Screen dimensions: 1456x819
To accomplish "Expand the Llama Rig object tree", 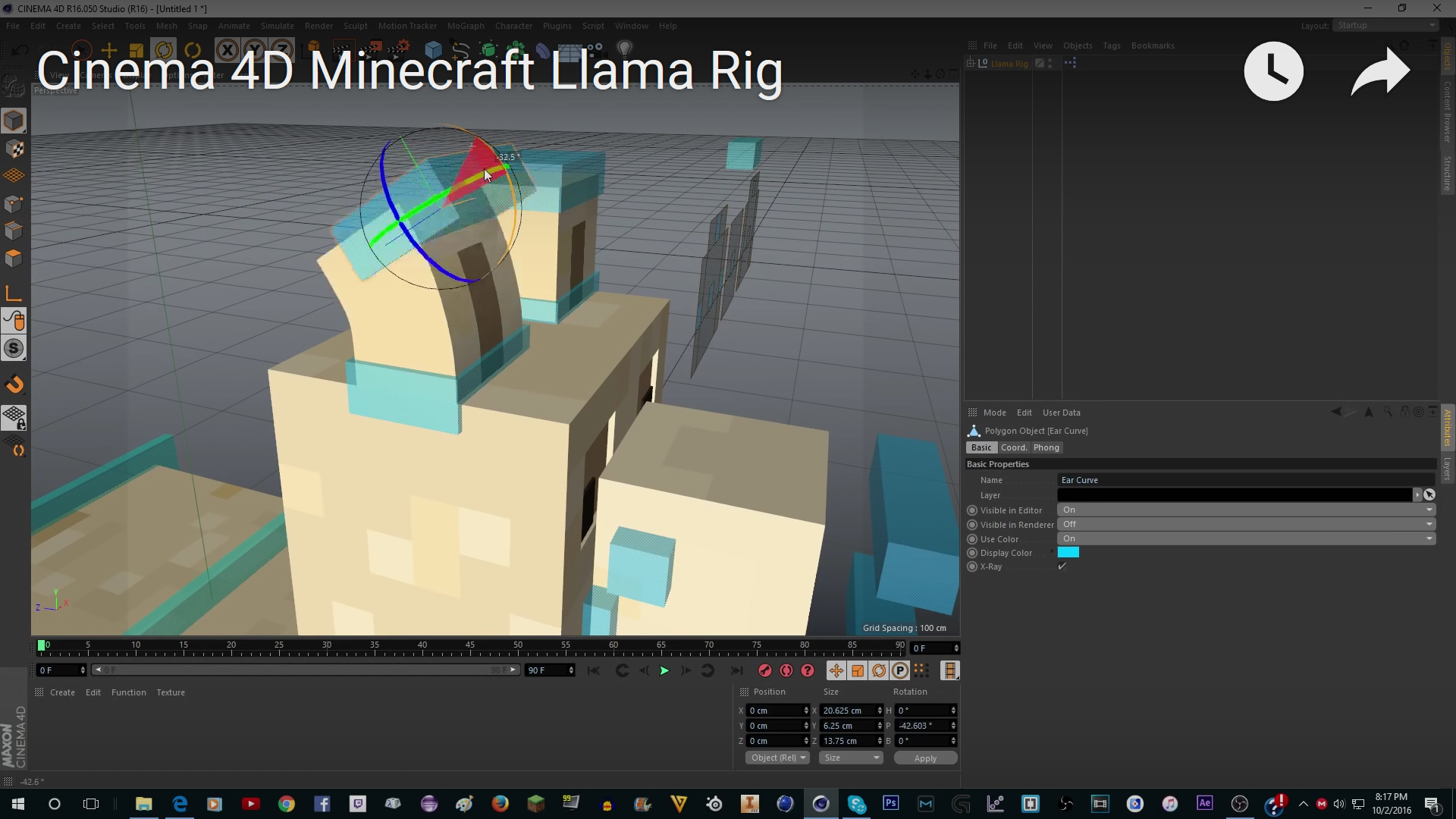I will pos(971,64).
